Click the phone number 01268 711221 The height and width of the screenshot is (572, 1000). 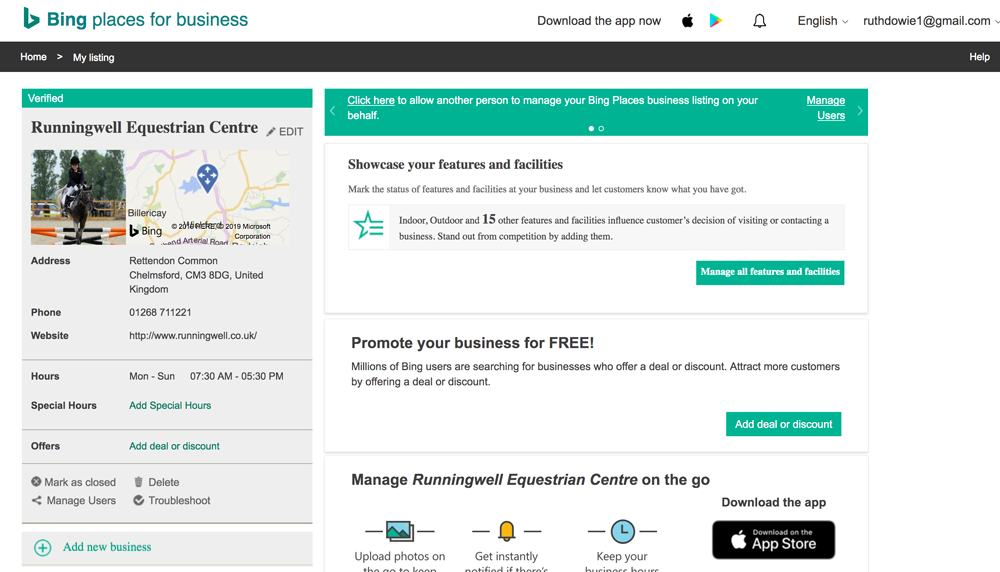tap(160, 312)
